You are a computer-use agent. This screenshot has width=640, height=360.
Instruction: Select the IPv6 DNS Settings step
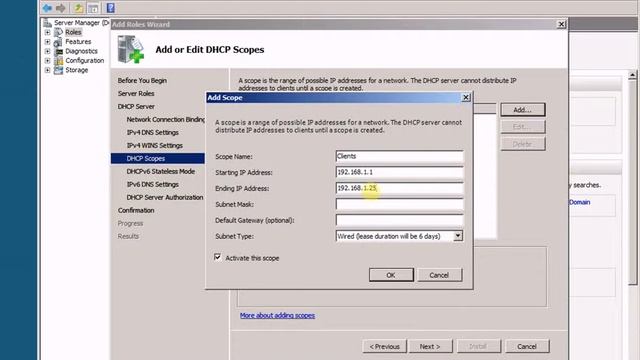coord(152,184)
